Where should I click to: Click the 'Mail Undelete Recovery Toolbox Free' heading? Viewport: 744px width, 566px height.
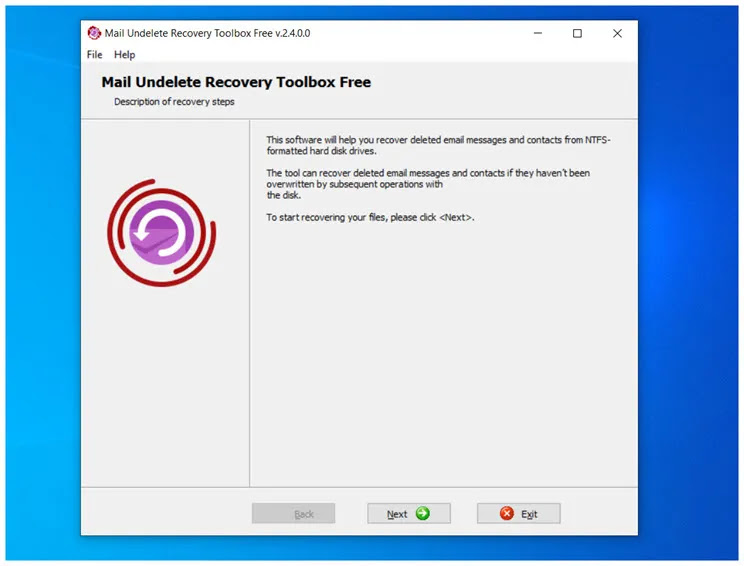(236, 82)
